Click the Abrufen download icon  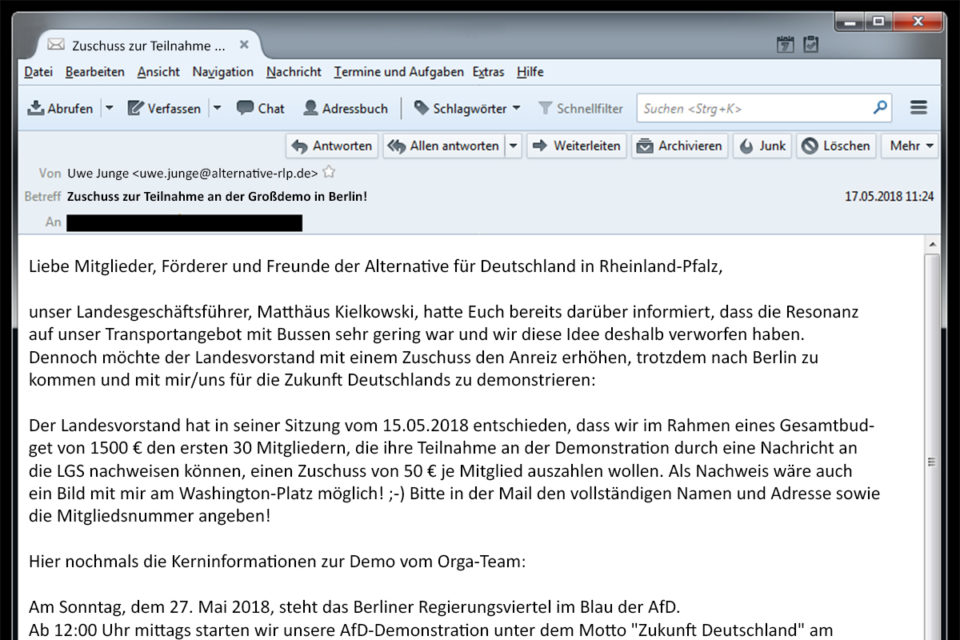click(36, 108)
